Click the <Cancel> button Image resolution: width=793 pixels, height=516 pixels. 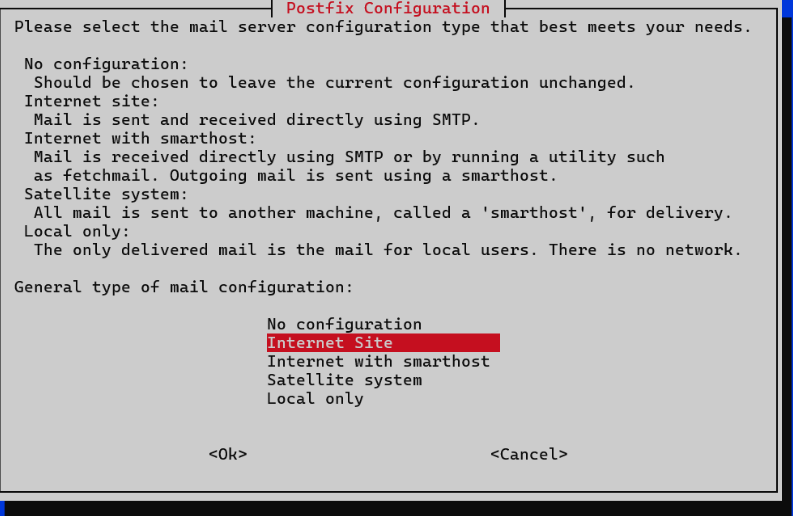[x=529, y=454]
